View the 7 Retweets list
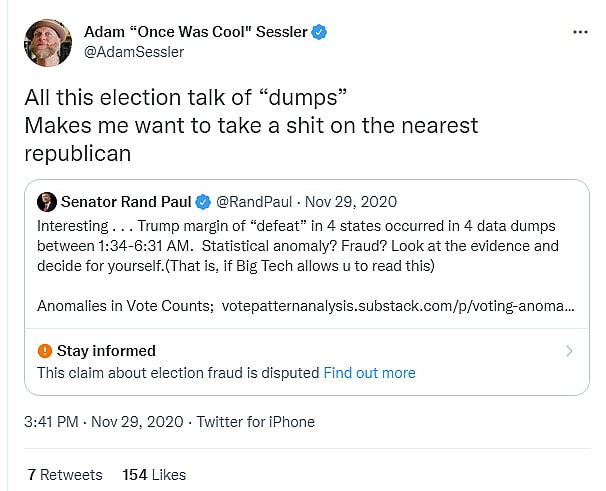This screenshot has height=491, width=606. [x=65, y=474]
